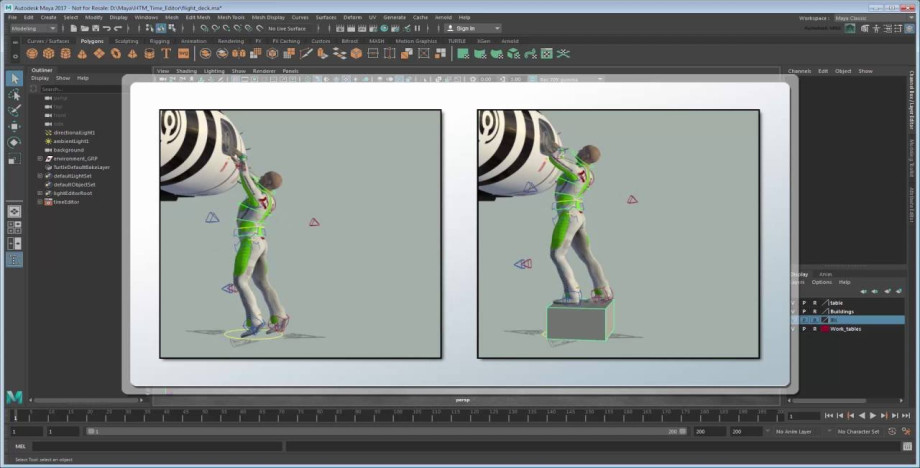Click the time range slider bar

(380, 431)
